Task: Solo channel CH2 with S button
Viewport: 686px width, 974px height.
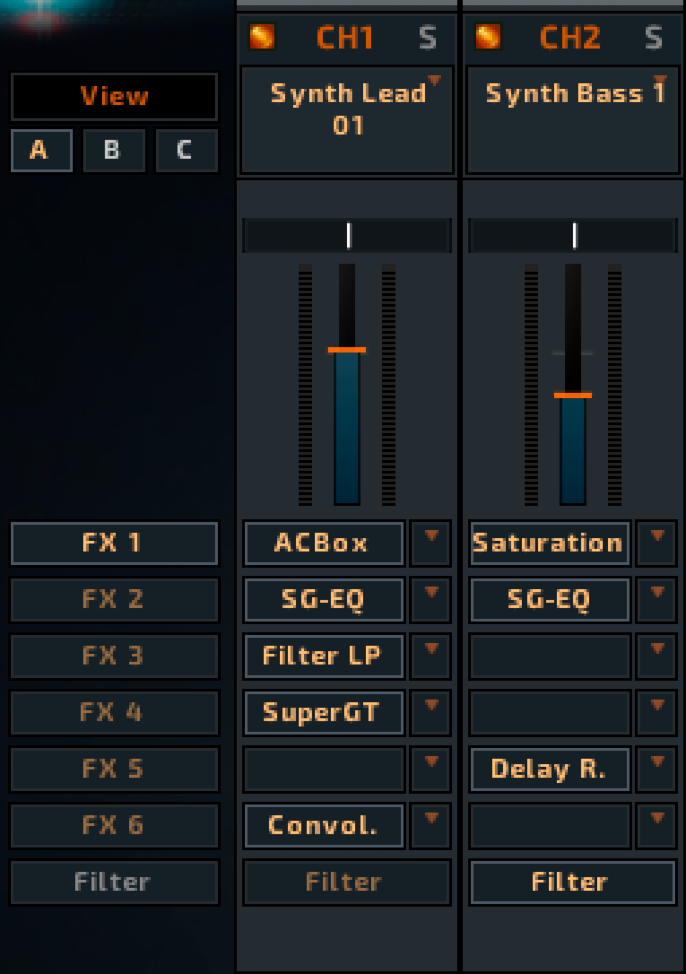Action: pyautogui.click(x=654, y=38)
